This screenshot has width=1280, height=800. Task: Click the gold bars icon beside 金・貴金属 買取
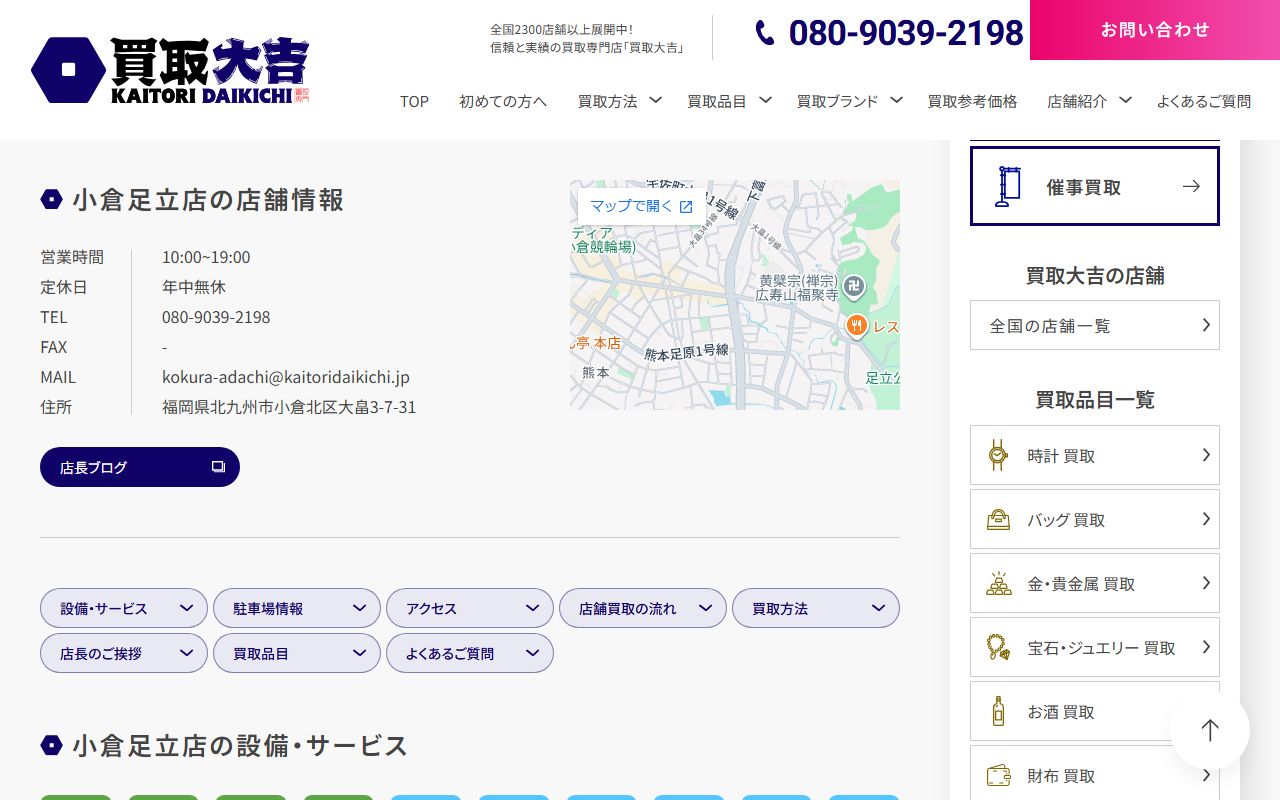click(x=998, y=583)
